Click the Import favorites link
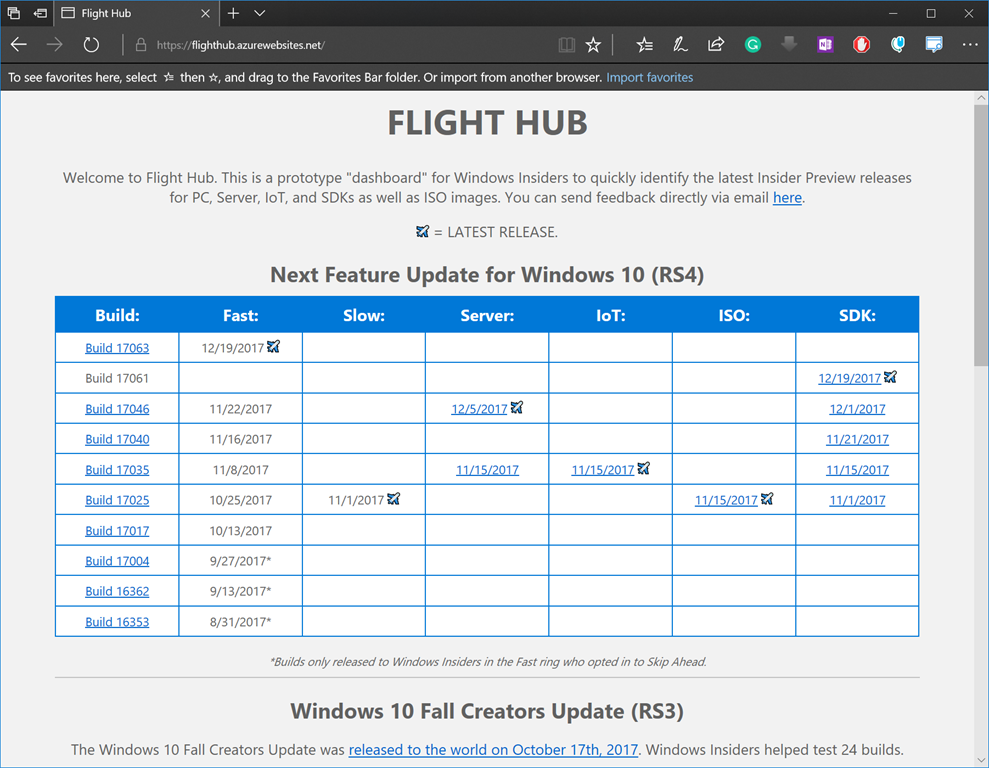The height and width of the screenshot is (768, 989). (649, 77)
